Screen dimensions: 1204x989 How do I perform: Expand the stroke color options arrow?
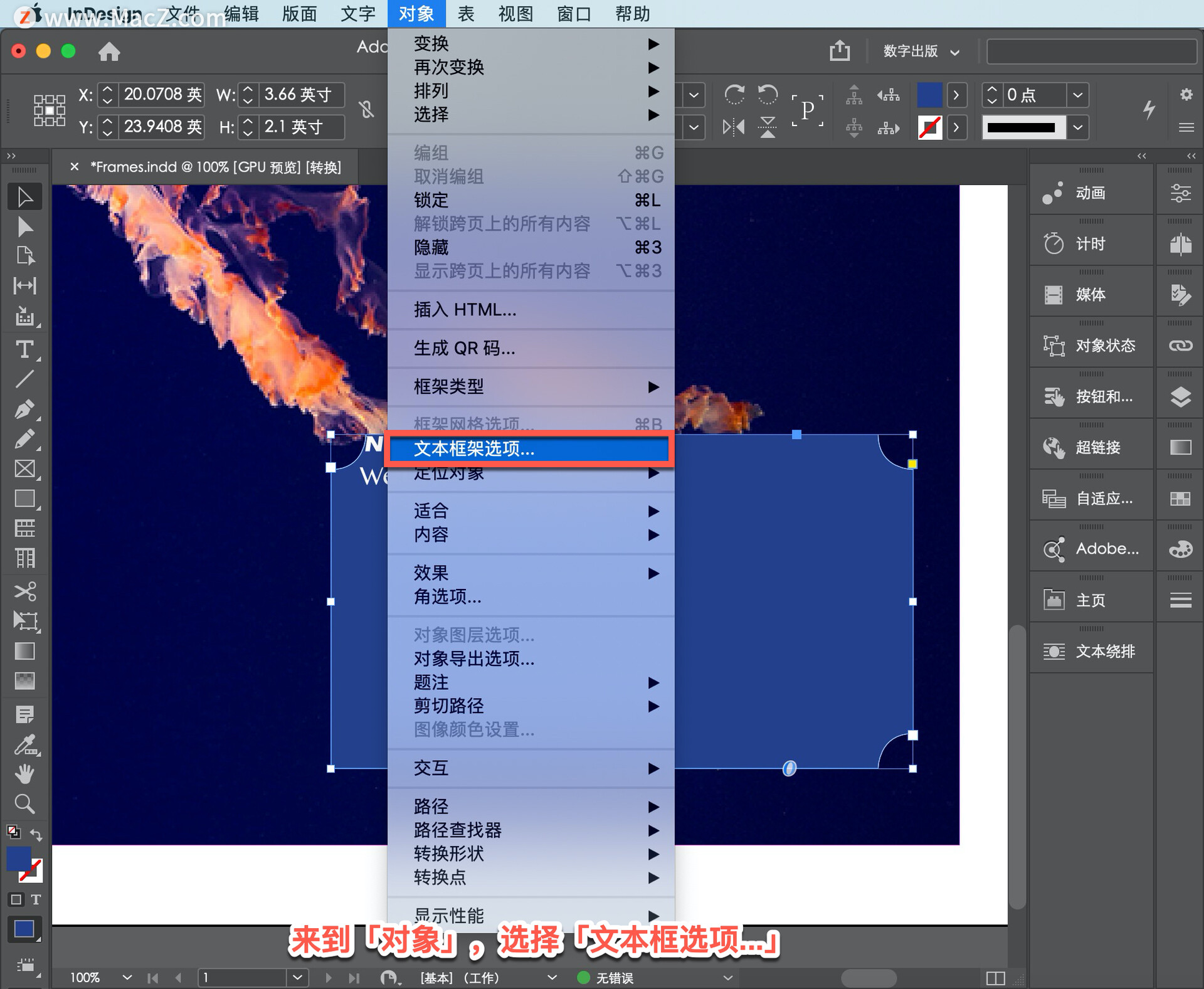956,127
